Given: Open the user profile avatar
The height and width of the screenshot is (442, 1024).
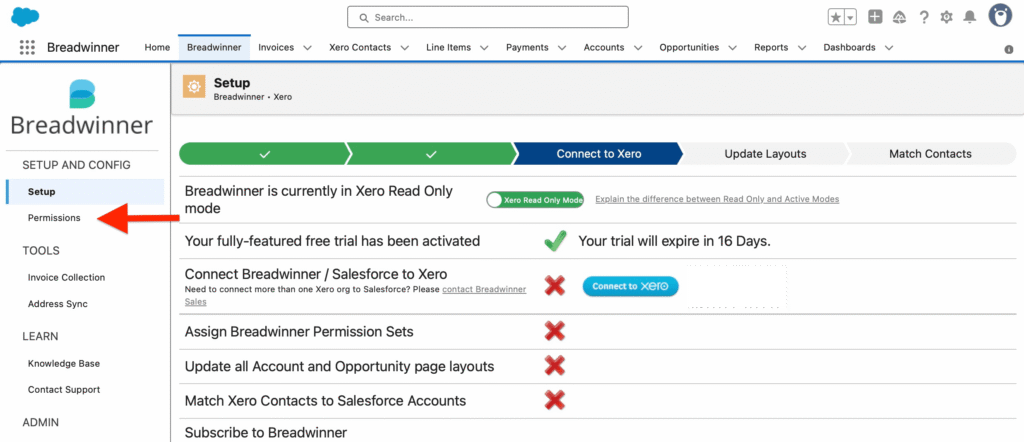Looking at the screenshot, I should (x=1000, y=16).
